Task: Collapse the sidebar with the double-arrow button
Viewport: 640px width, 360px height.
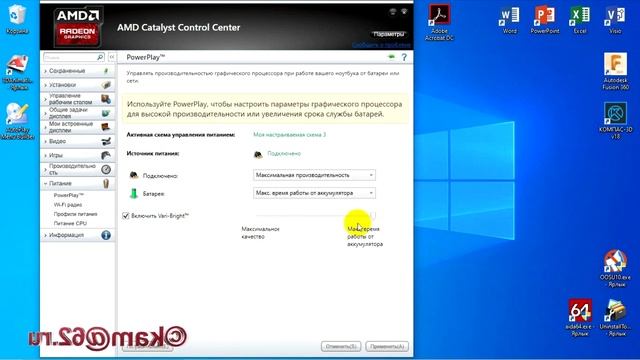Action: click(111, 57)
